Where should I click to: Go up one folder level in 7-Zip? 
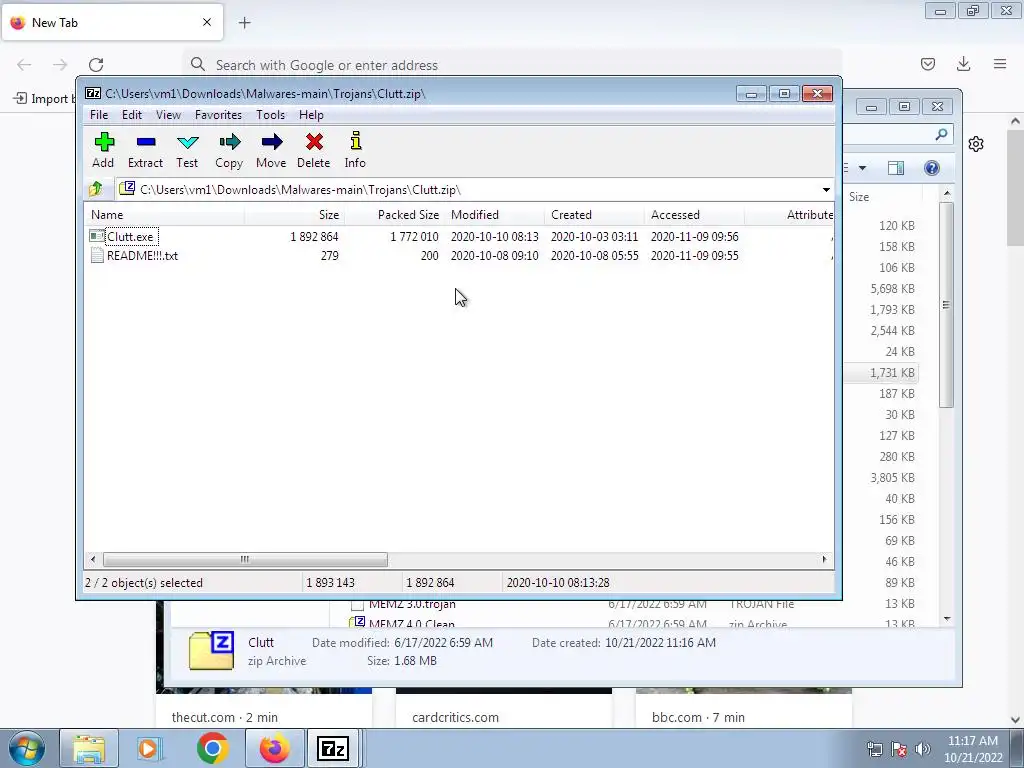click(96, 189)
